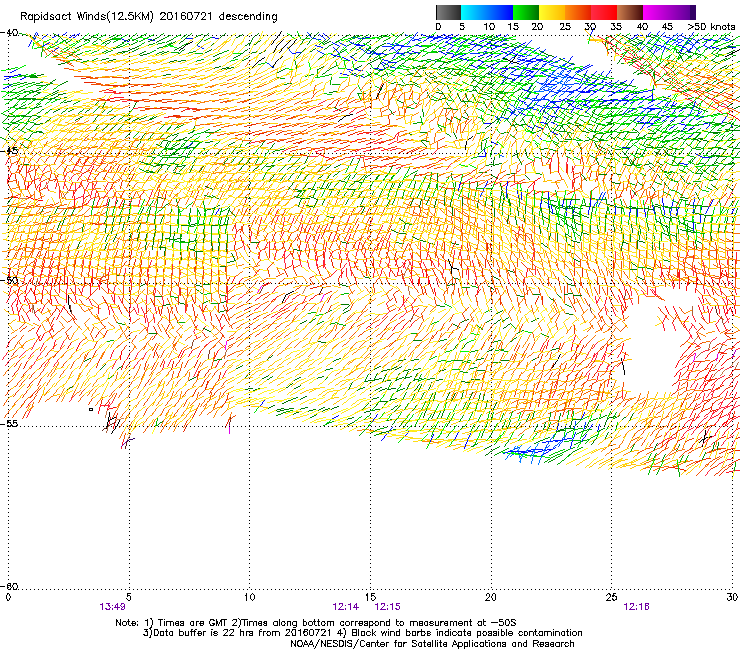Click the purple swath time "12:15"
Image resolution: width=740 pixels, height=650 pixels.
click(x=387, y=607)
